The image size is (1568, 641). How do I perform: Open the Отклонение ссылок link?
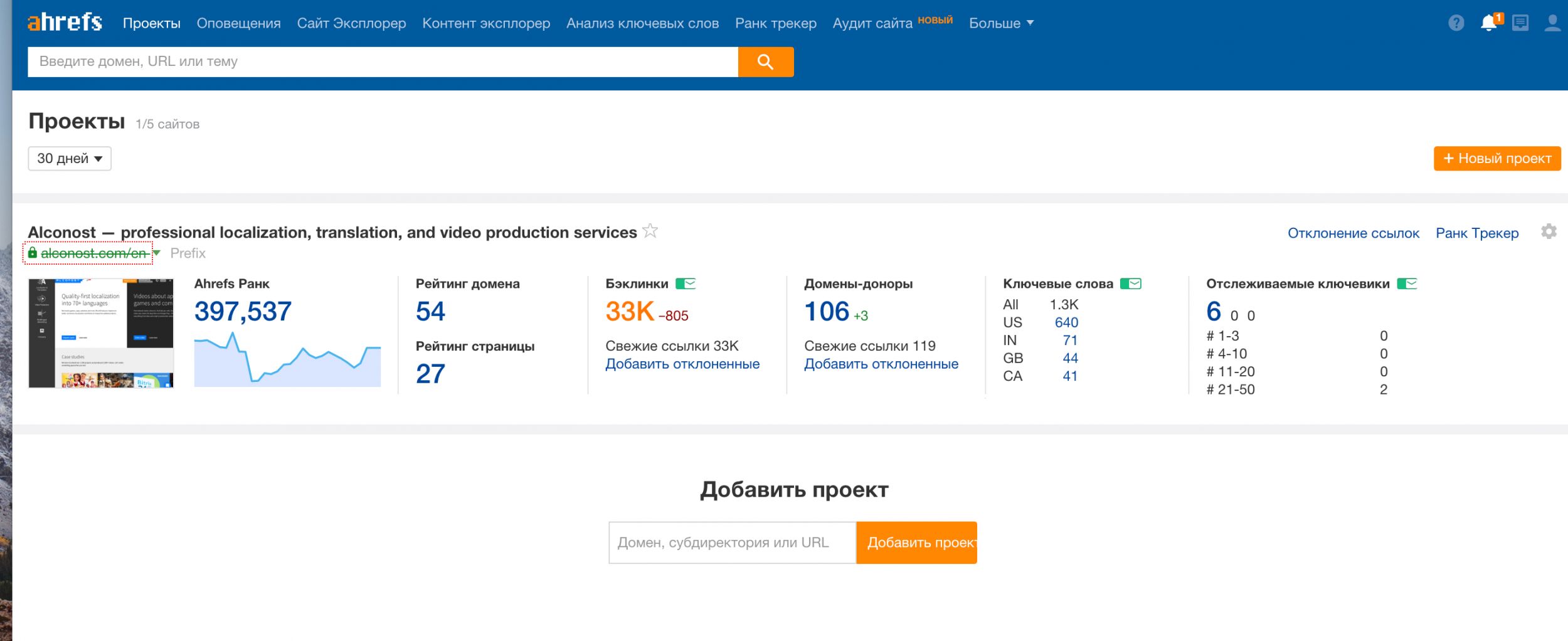tap(1353, 233)
